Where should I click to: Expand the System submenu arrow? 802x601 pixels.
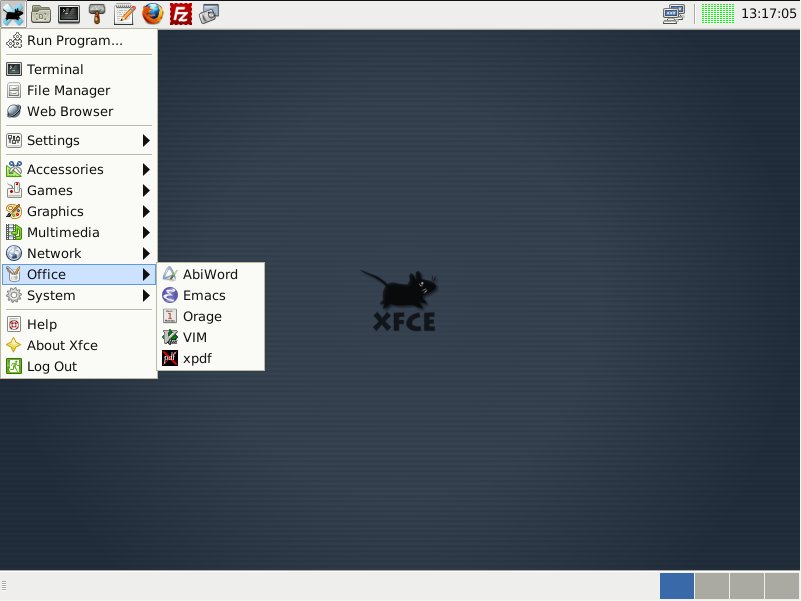click(x=146, y=296)
